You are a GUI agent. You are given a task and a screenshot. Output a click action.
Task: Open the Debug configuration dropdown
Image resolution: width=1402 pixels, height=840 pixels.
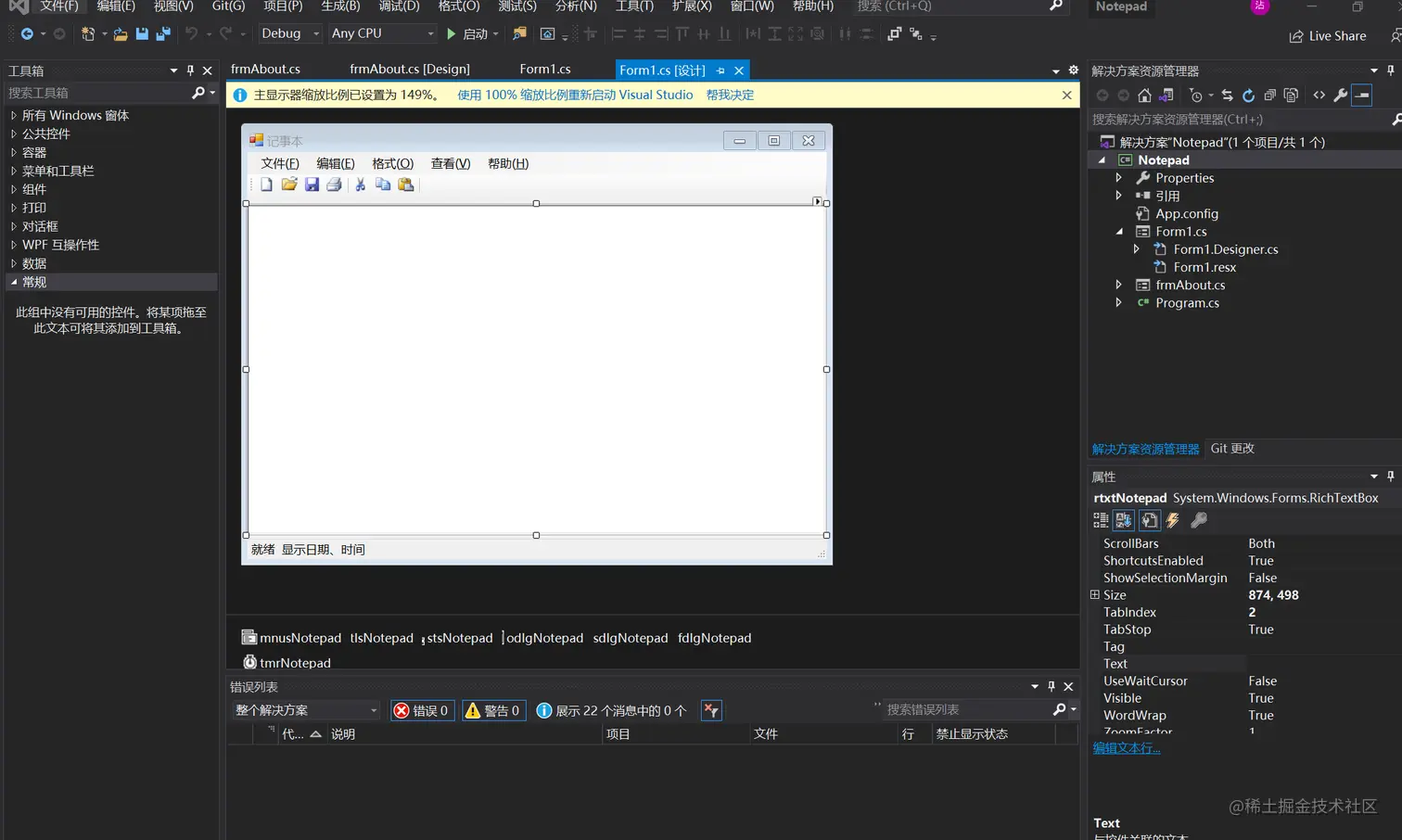click(x=290, y=33)
